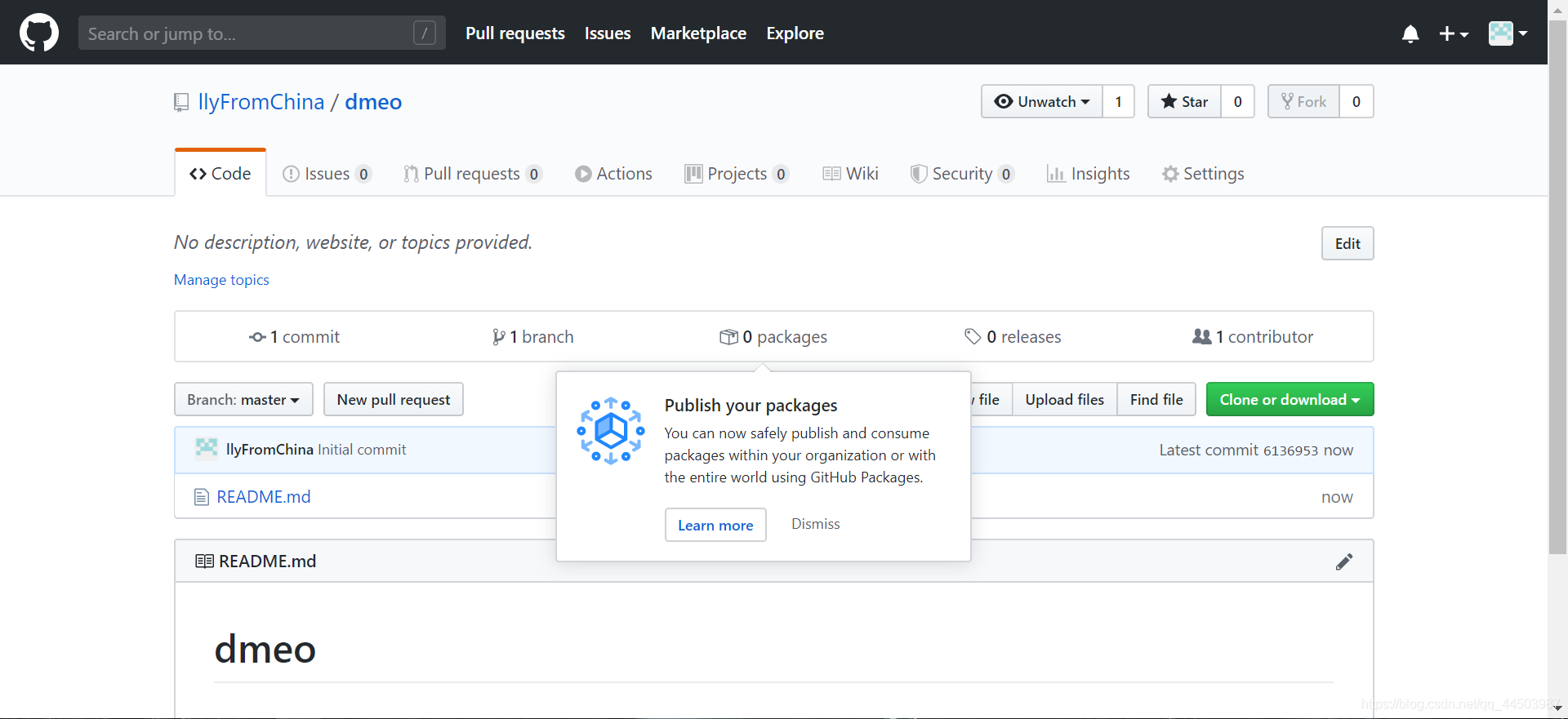Dismiss the Publish your packages popup
Screen dimensions: 1568x719
pos(815,524)
